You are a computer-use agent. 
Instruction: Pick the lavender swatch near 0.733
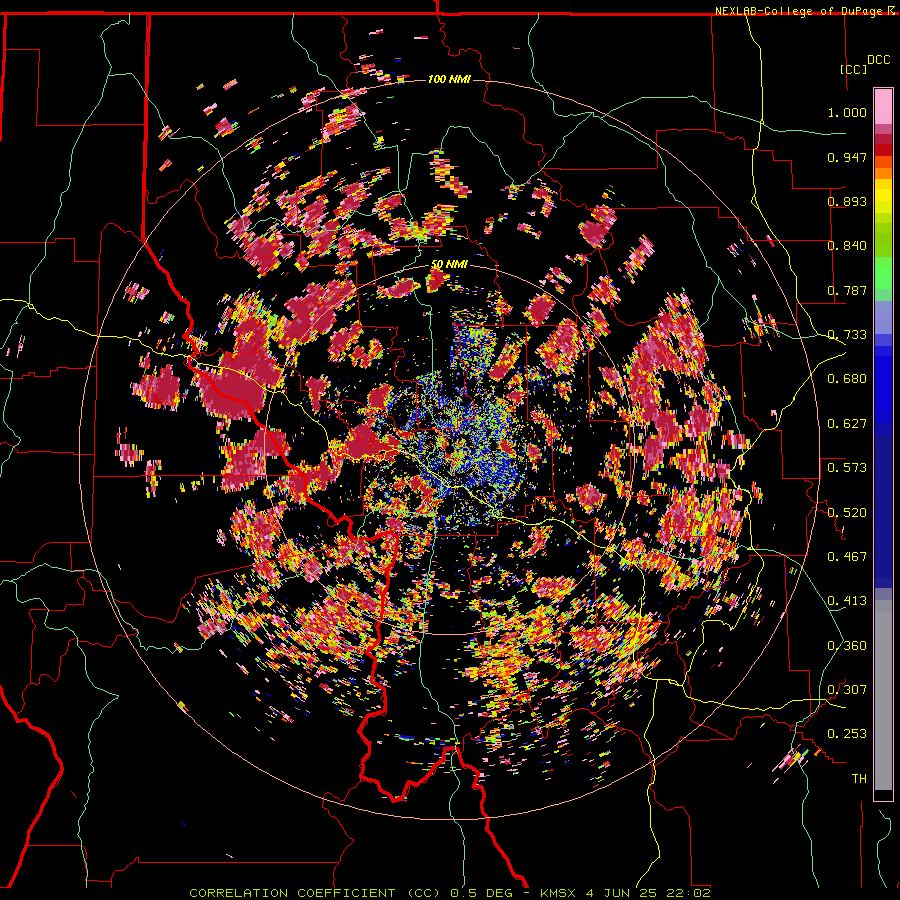tap(883, 317)
